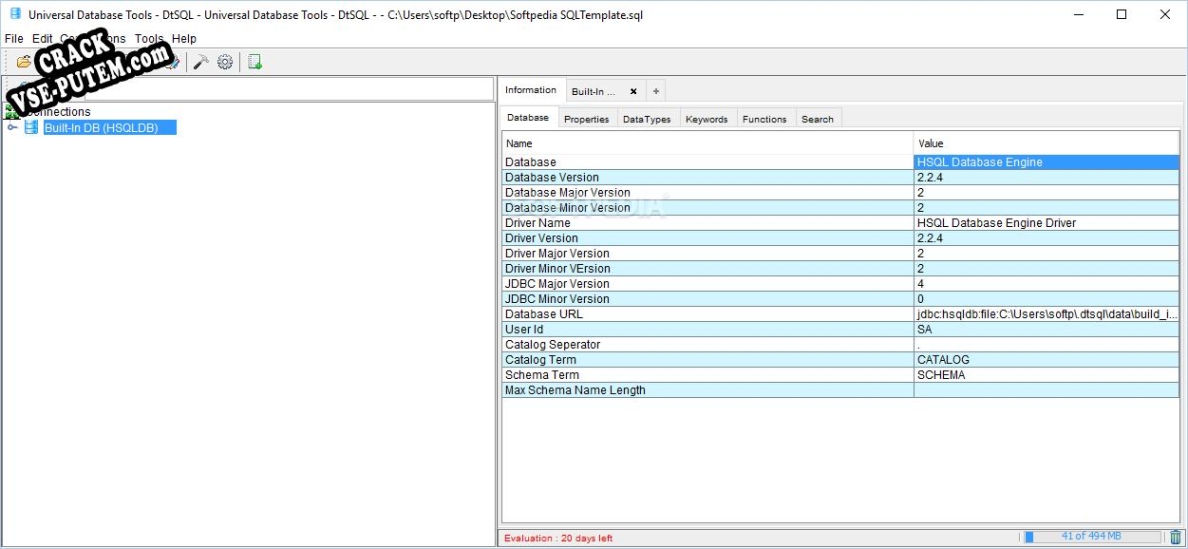Select the Keywords sub-tab
1188x549 pixels.
click(707, 119)
